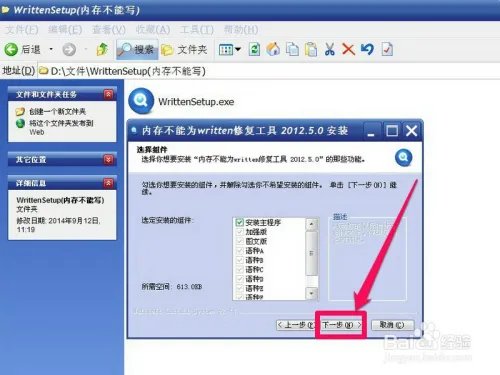Click the 上一步 back button
Screen dimensions: 500x375
click(296, 325)
